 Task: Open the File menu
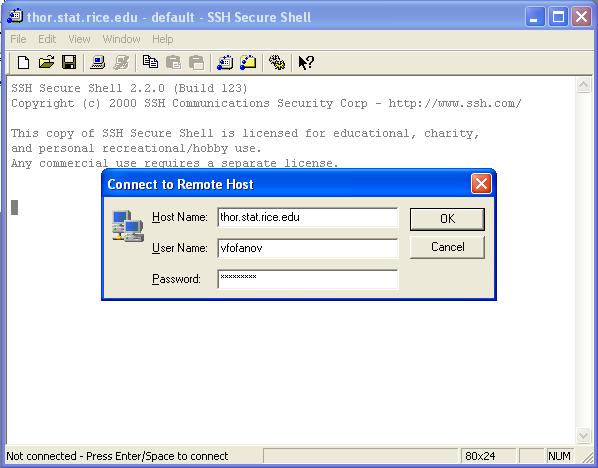pos(18,39)
